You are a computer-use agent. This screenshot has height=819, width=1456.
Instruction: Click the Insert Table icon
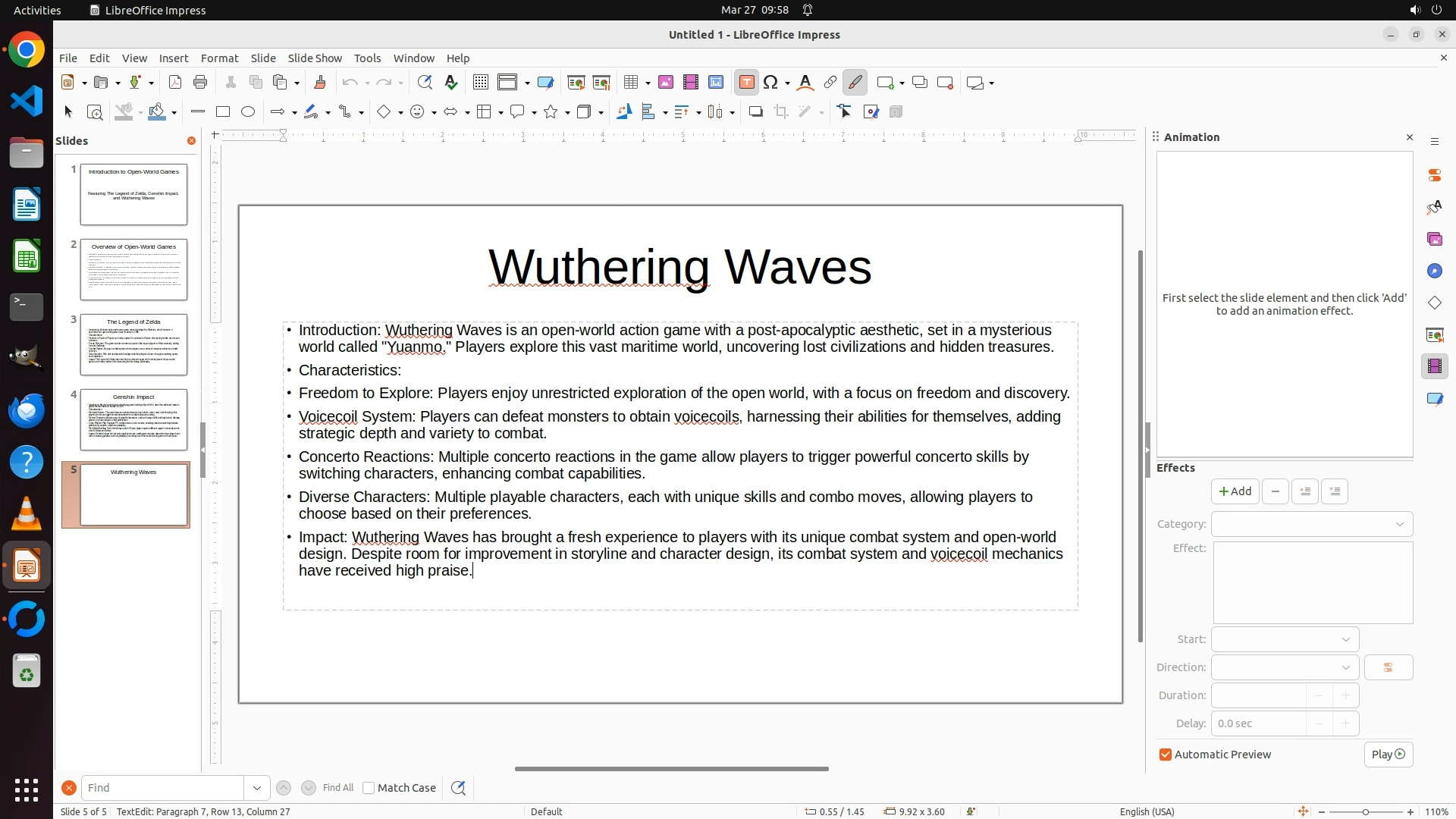(x=631, y=83)
